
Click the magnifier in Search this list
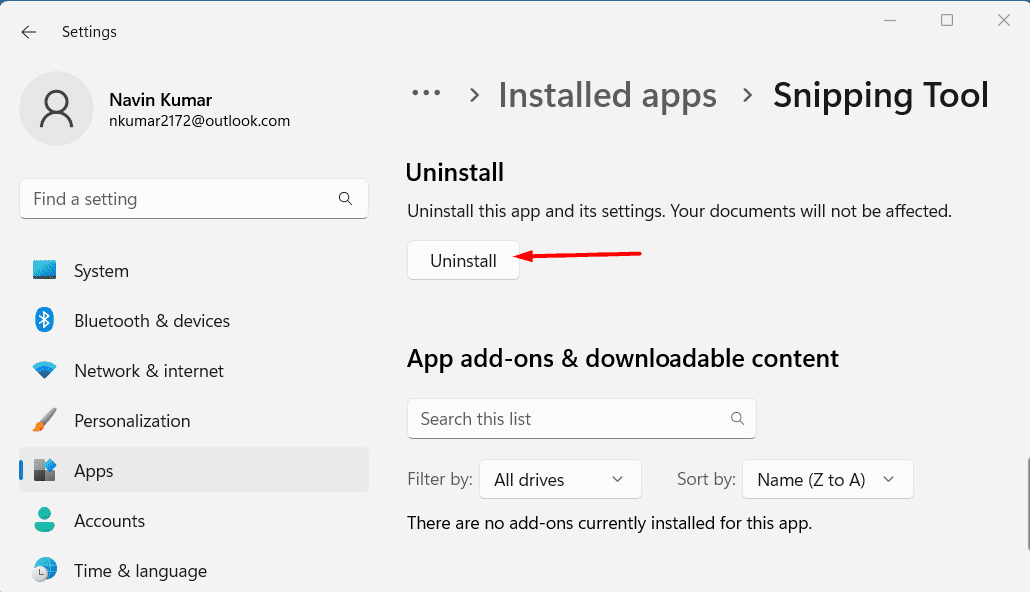738,419
